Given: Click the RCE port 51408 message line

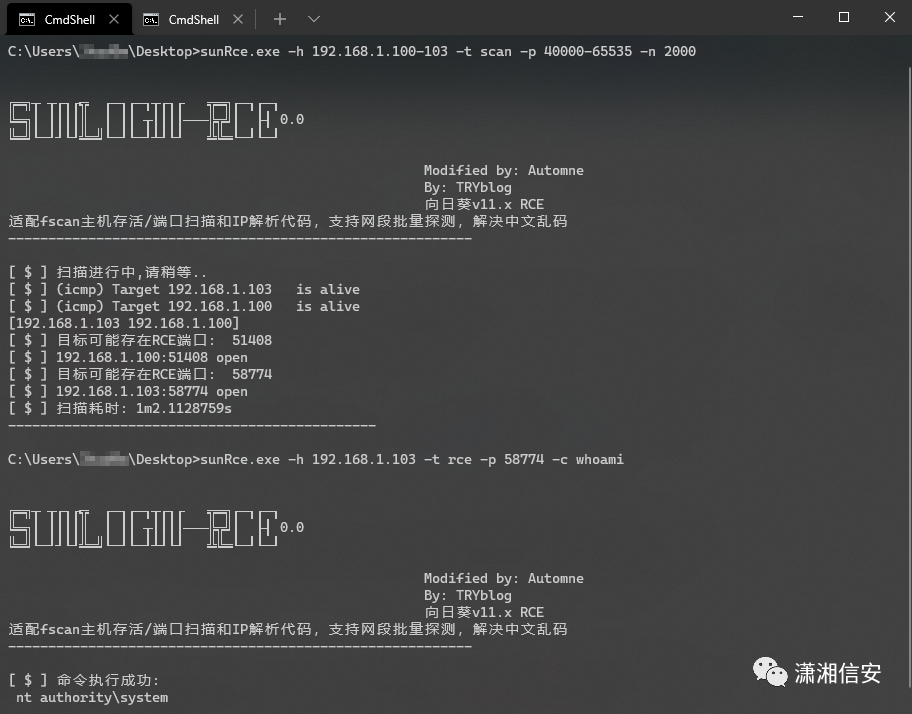Looking at the screenshot, I should tap(140, 340).
